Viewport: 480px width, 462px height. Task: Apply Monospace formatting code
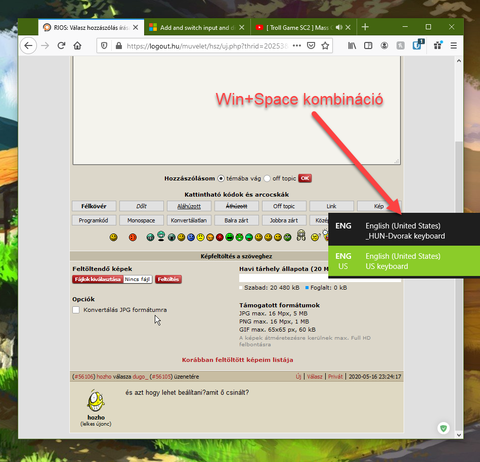(x=141, y=220)
